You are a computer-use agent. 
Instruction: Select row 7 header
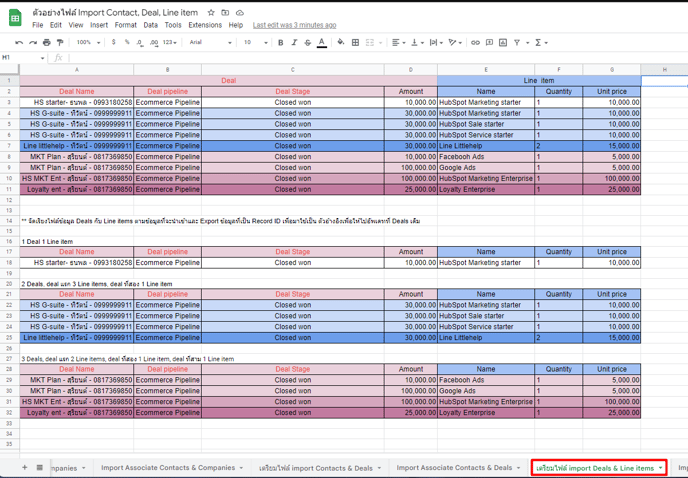9,146
